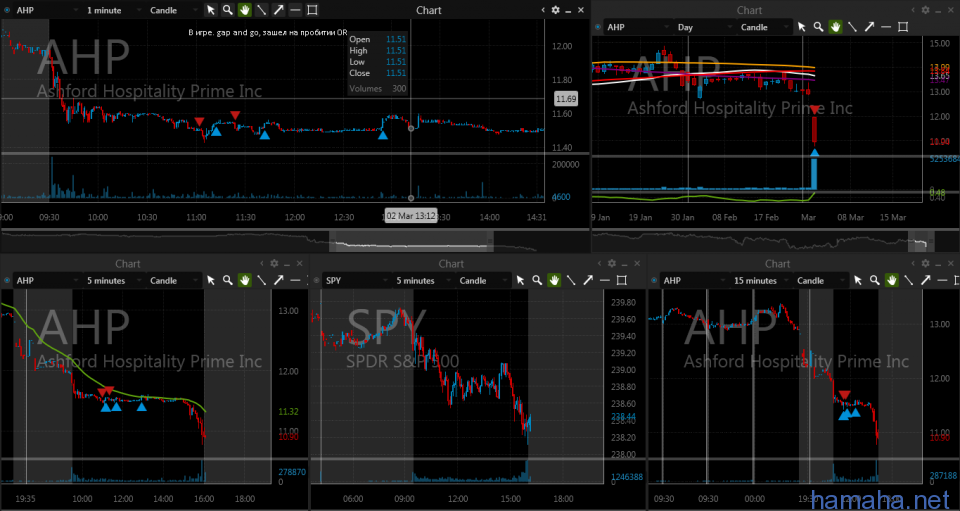This screenshot has width=960, height=511.
Task: Activate the magnifier tool in the SPY chart
Action: point(537,280)
